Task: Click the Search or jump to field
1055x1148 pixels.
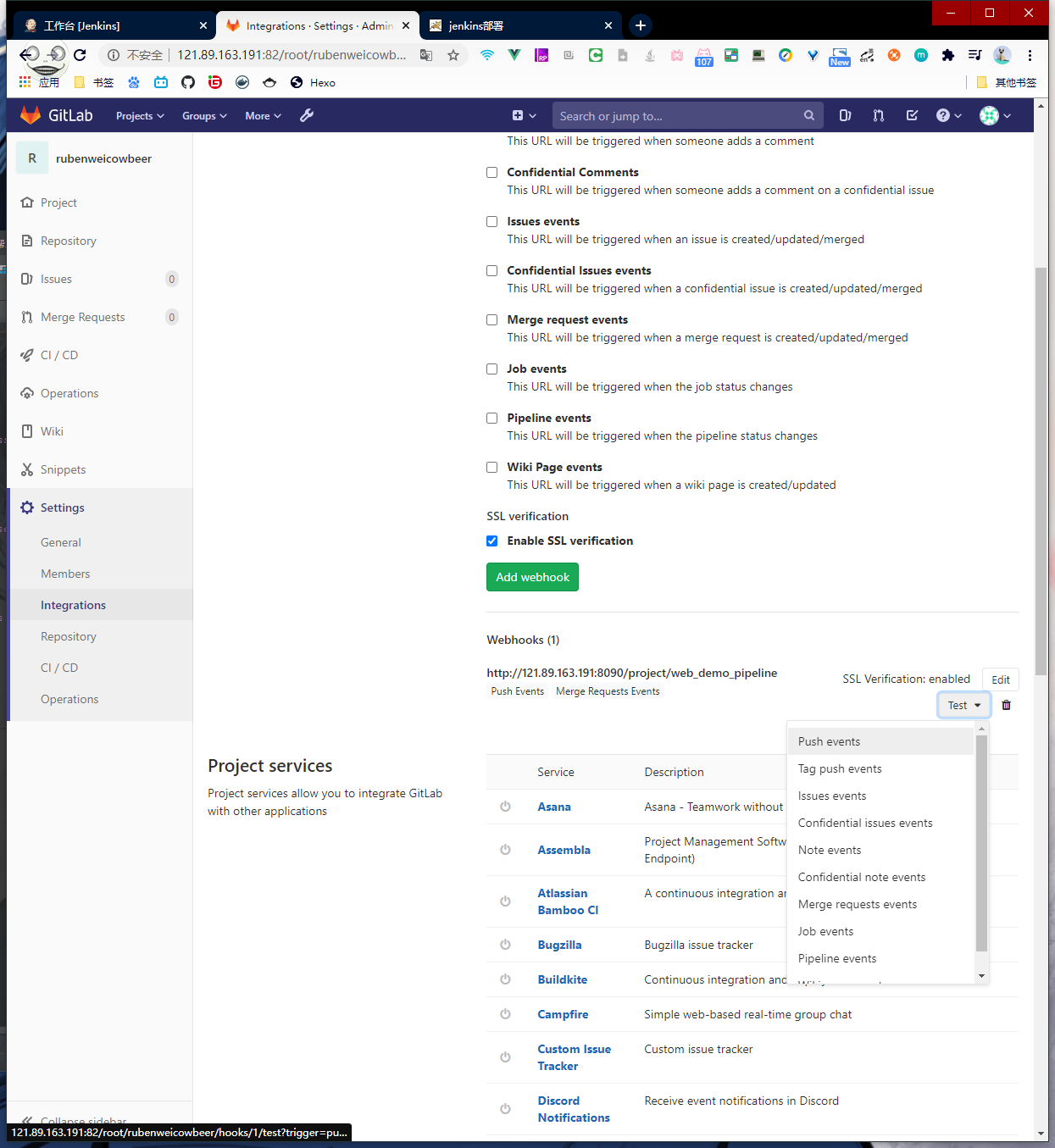Action: [678, 116]
